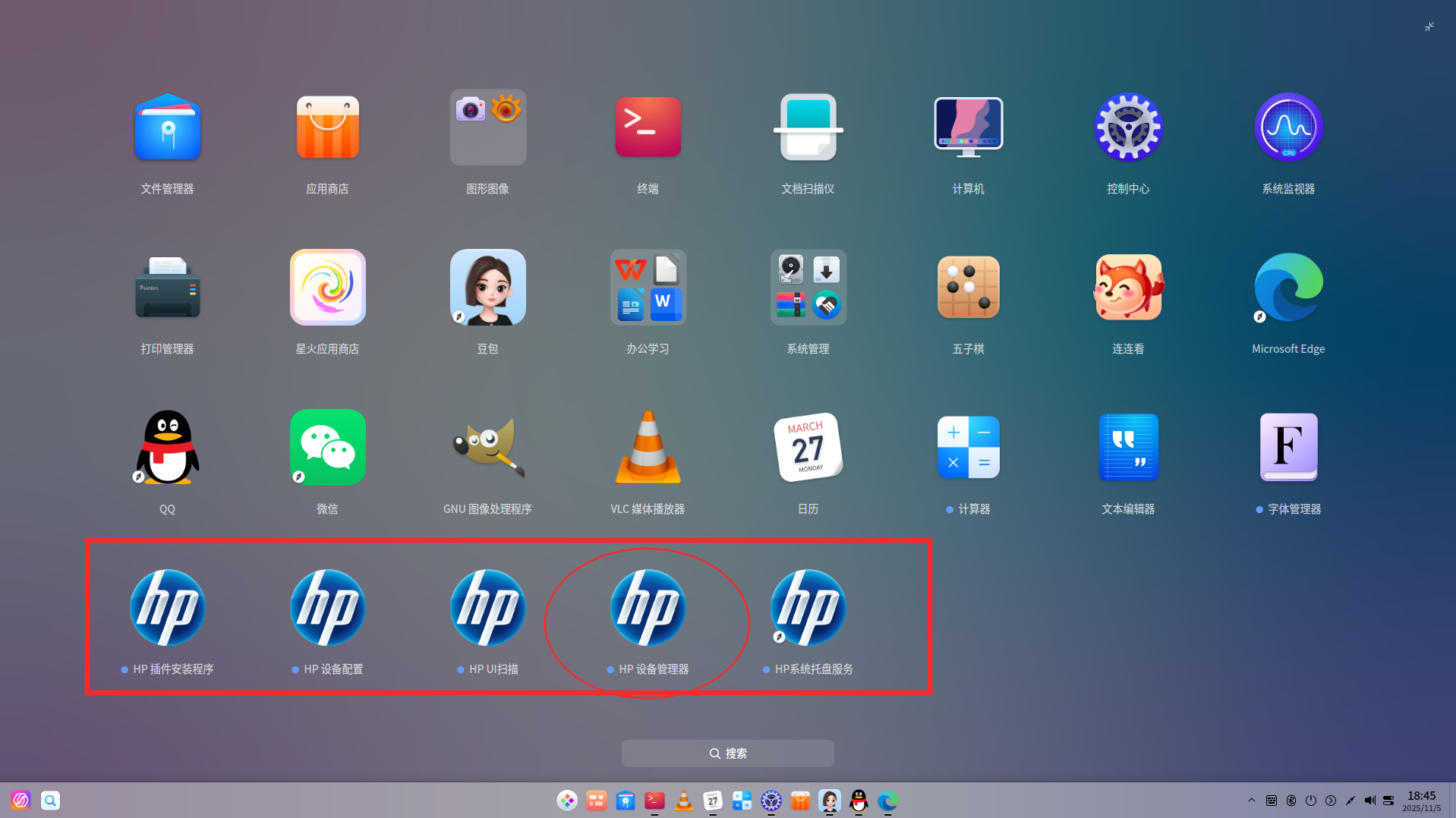Launch VLC 媒体播放器 from the launcher grid
The image size is (1456, 818).
coord(648,448)
